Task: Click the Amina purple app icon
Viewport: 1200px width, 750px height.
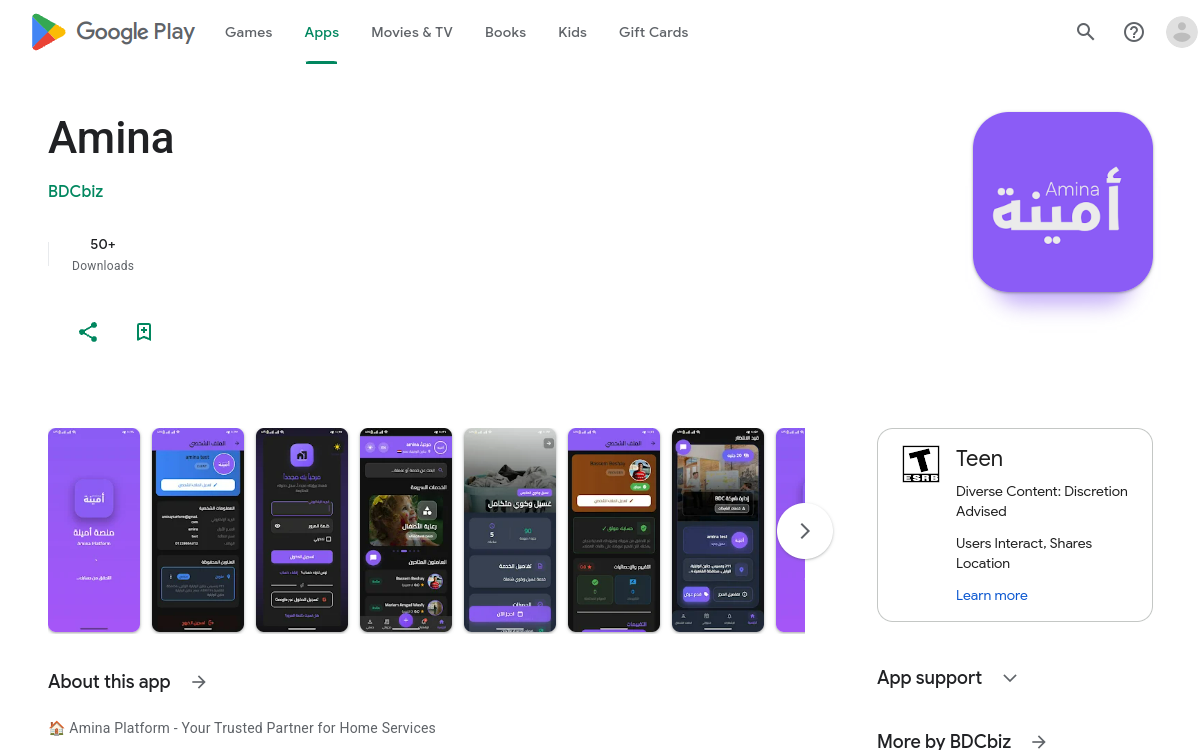Action: coord(1063,202)
